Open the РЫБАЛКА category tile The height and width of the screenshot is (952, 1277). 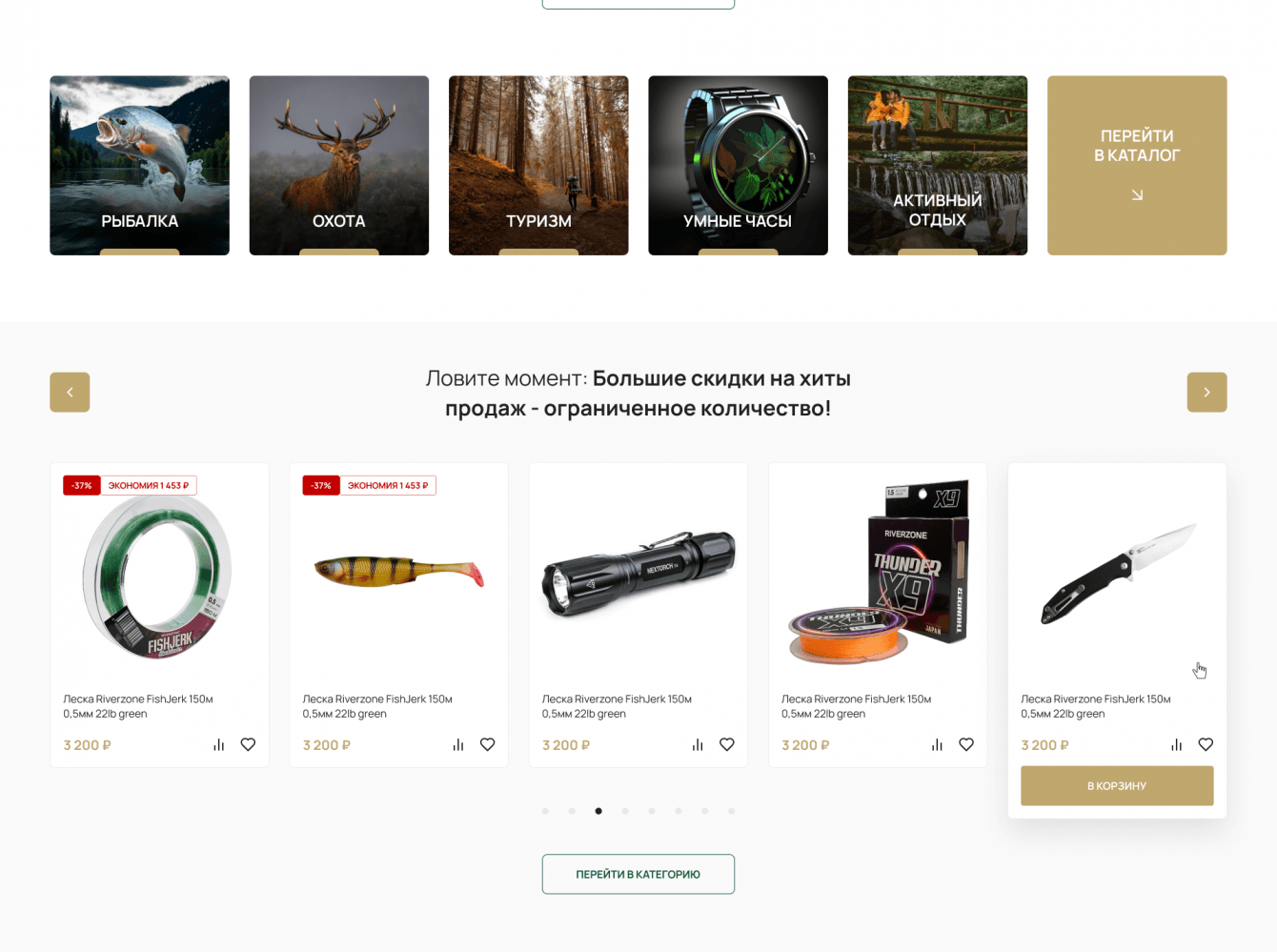[139, 165]
